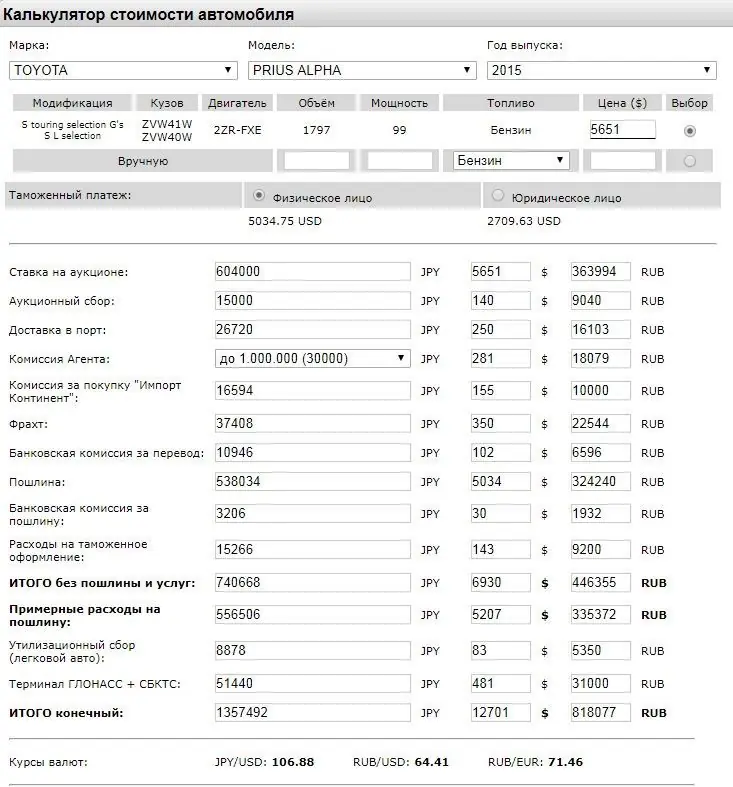Click the Аукционный сбор JPY field
733x787 pixels.
coord(312,301)
